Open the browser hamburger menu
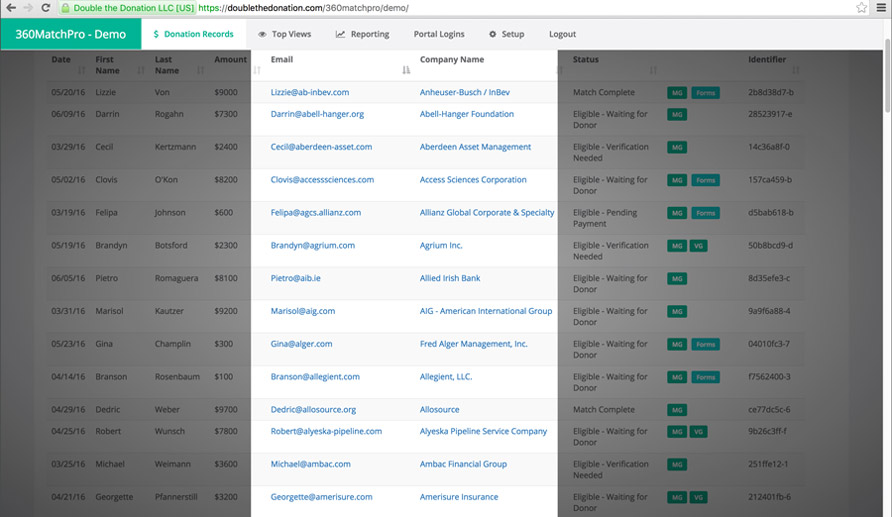 [881, 8]
